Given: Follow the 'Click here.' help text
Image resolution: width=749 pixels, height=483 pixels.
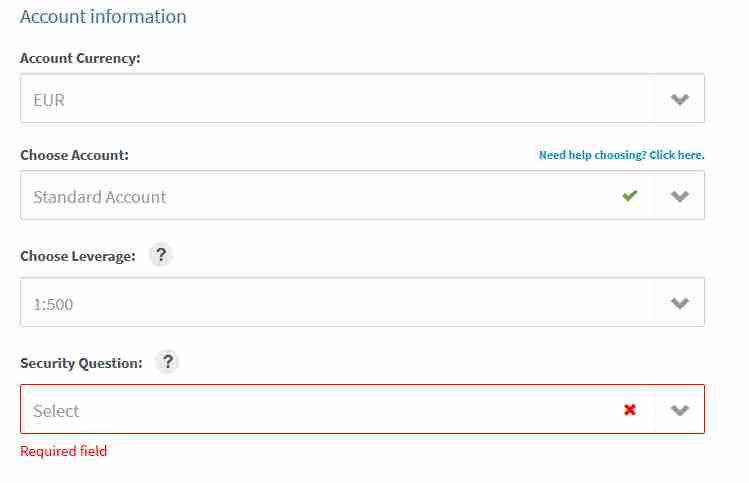Looking at the screenshot, I should 677,155.
